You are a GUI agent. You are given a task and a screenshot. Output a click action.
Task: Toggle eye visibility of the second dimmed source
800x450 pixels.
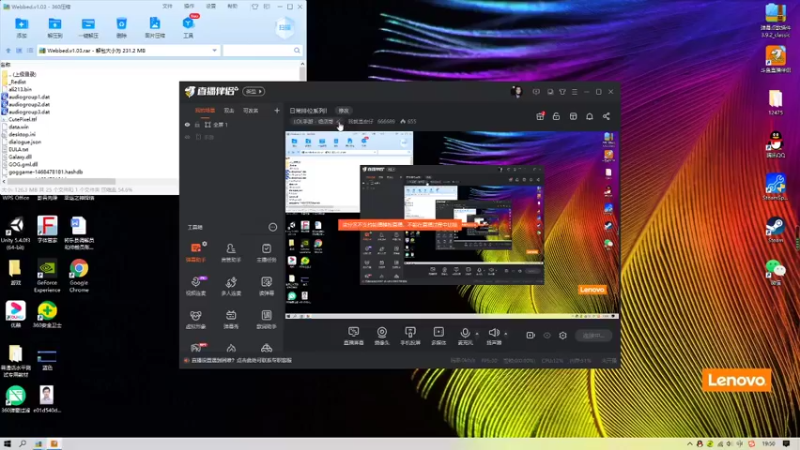tap(187, 137)
